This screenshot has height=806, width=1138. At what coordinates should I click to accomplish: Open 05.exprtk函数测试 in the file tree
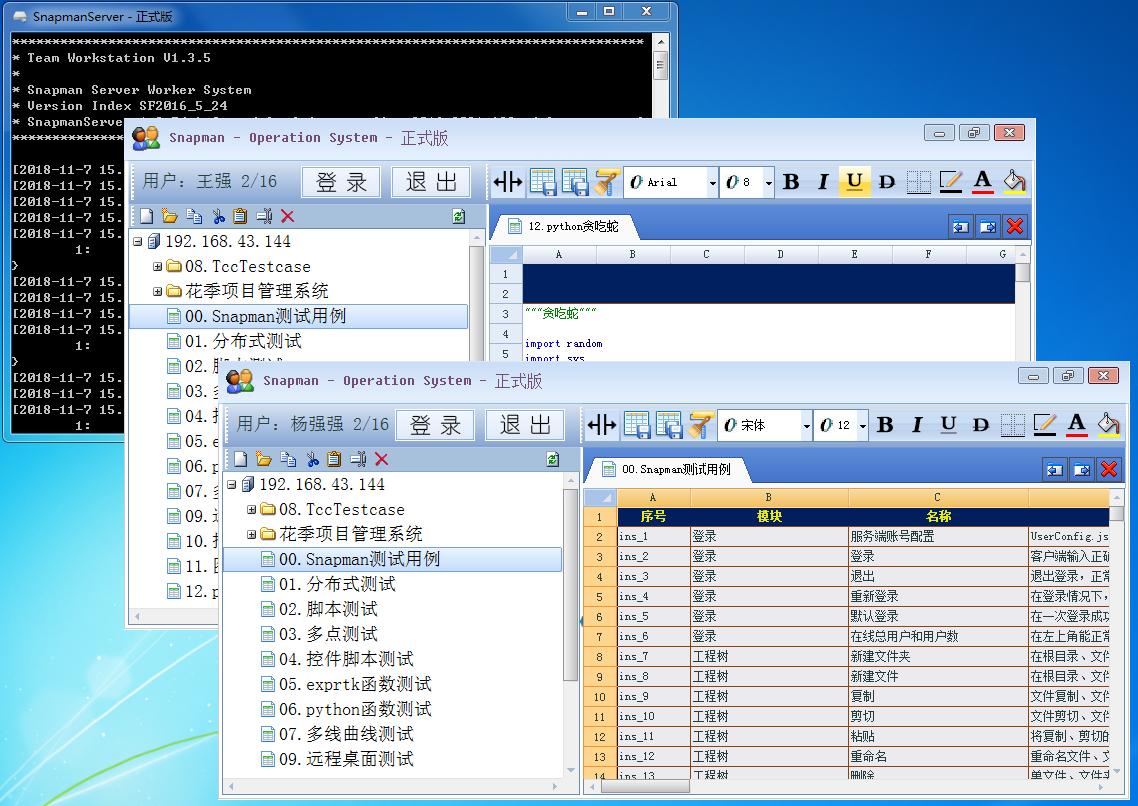[x=355, y=684]
